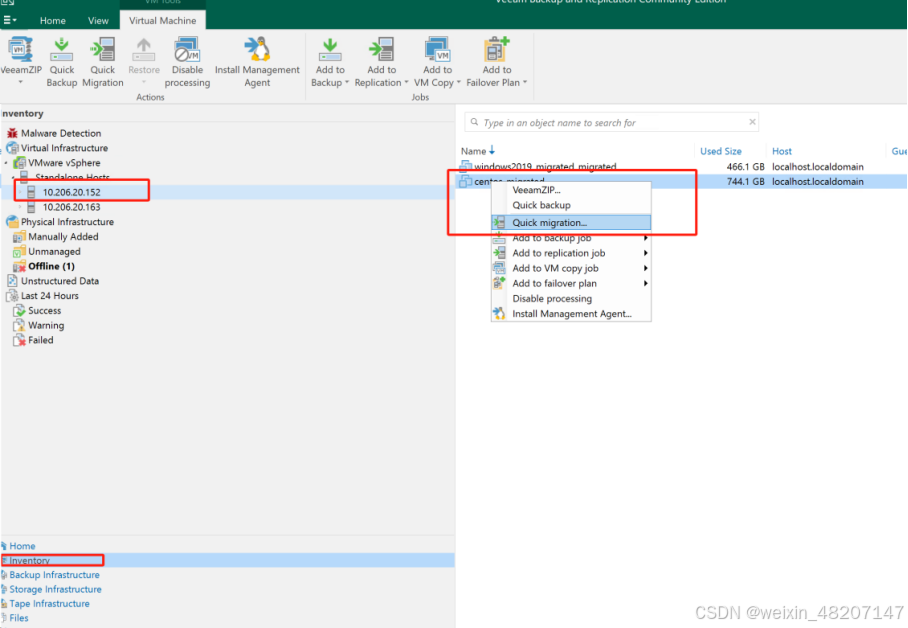
Task: Open the VeeamZIP dropdown arrow
Action: (21, 82)
